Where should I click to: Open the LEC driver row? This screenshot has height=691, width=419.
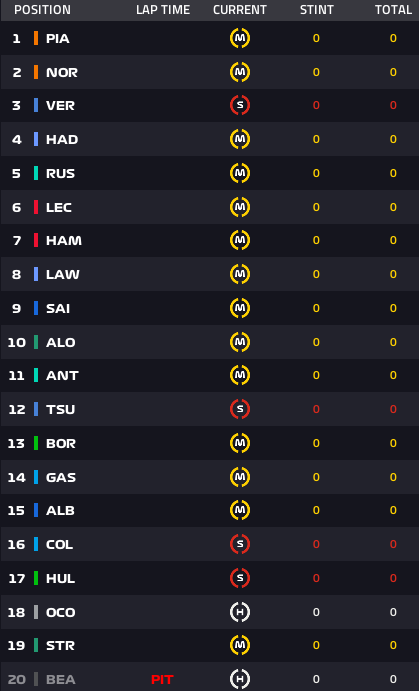pyautogui.click(x=210, y=207)
